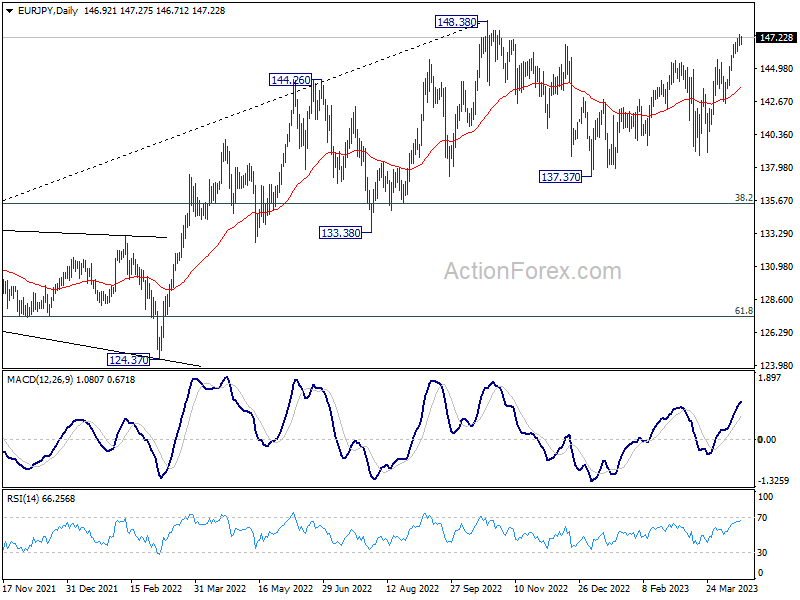This screenshot has height=600, width=800.
Task: Select the 31 Dec 2021 date label
Action: [x=92, y=588]
